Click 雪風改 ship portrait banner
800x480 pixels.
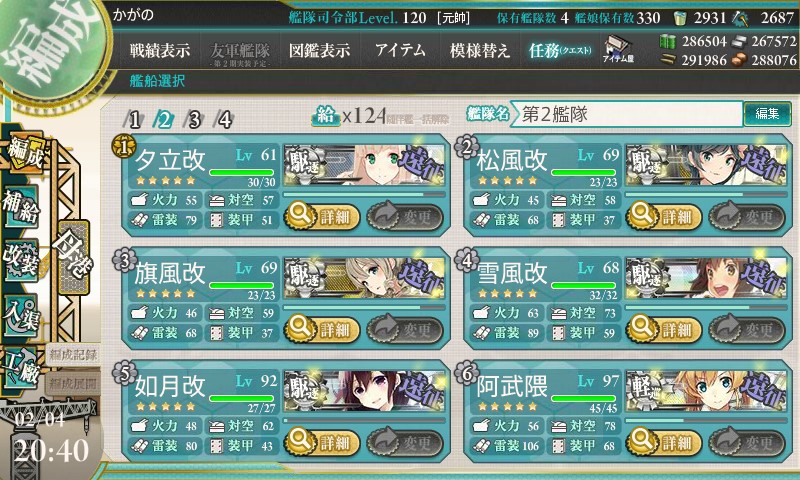(706, 279)
